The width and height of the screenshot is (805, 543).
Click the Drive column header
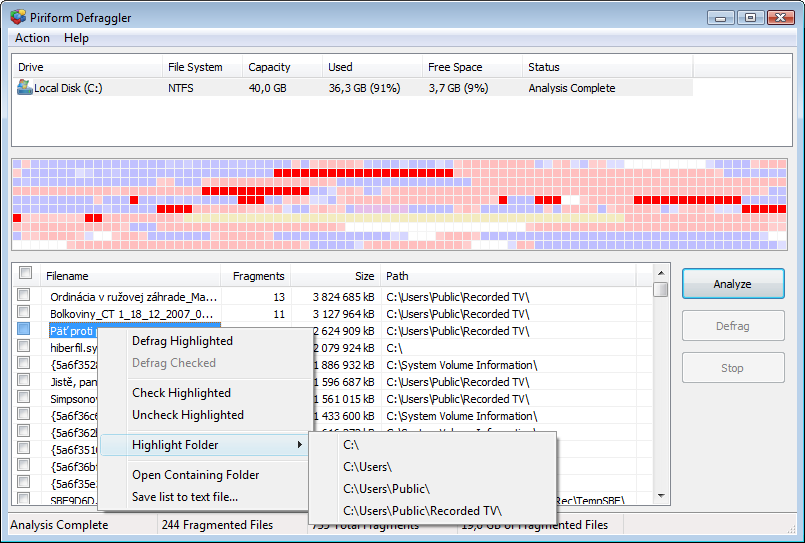coord(87,67)
